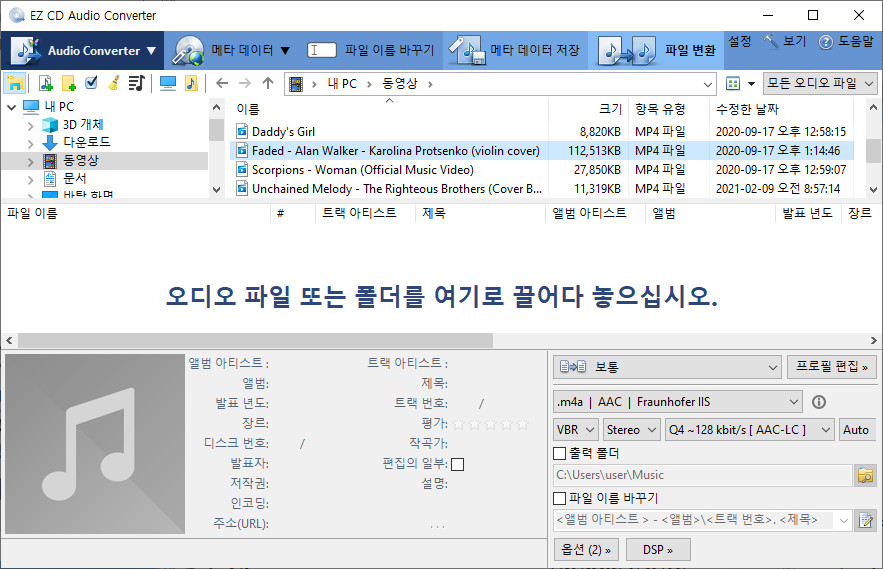Expand the 다운로드 tree node
The height and width of the screenshot is (569, 883).
30,143
